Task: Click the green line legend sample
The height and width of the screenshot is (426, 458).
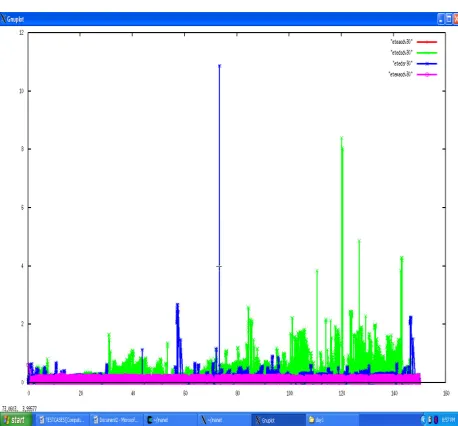Action: (x=427, y=53)
